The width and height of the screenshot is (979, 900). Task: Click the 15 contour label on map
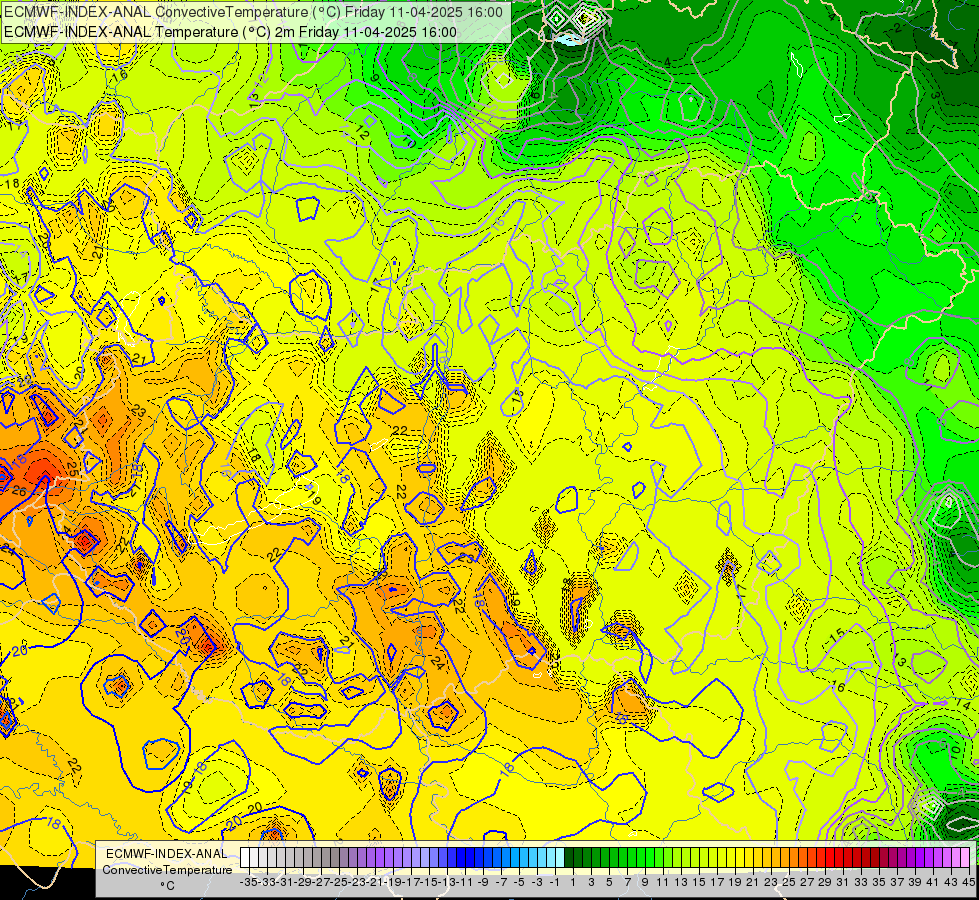point(837,636)
